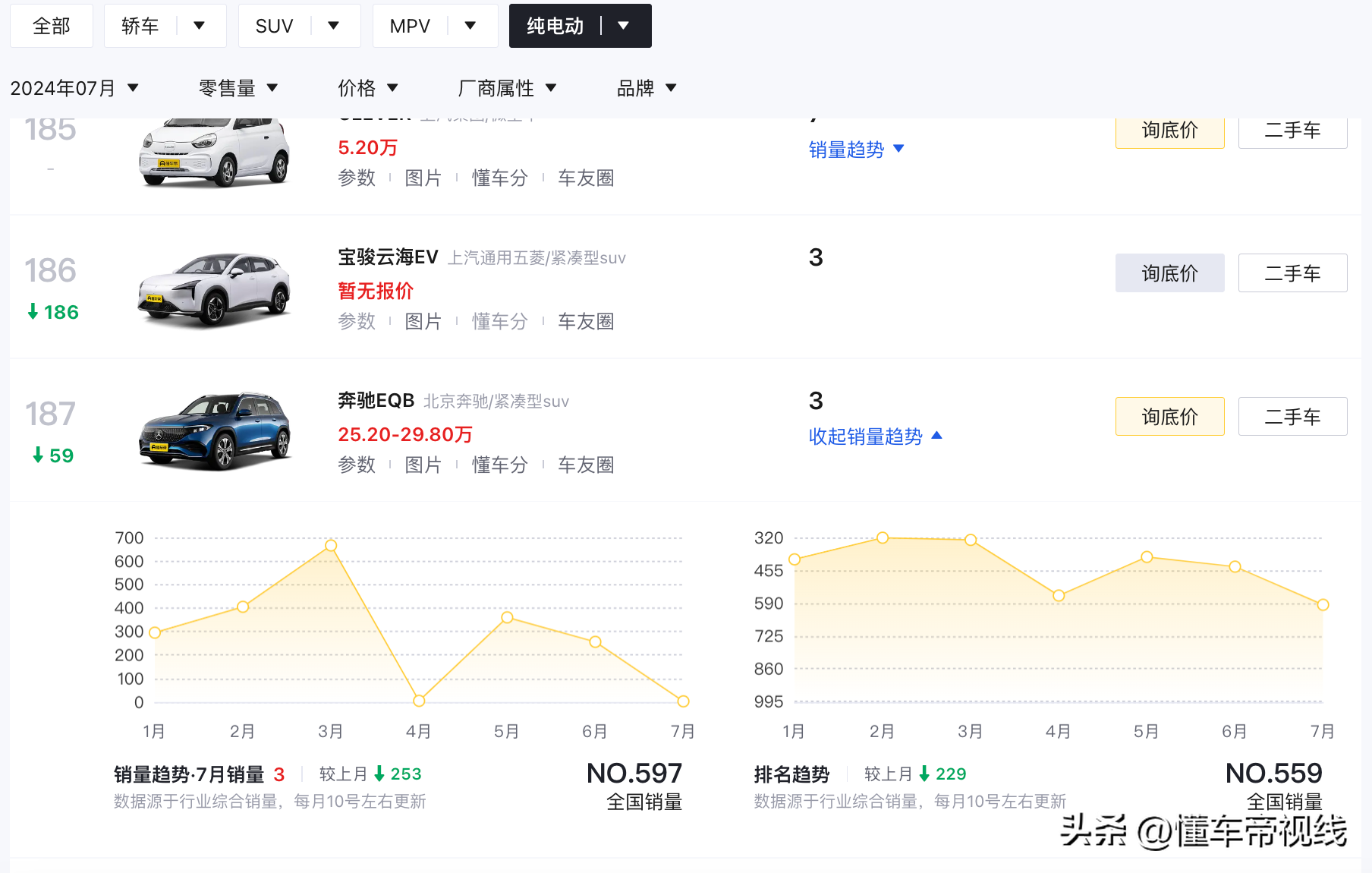Viewport: 1372px width, 873px height.
Task: Open 参数 link for 奔驰EQB
Action: (x=357, y=465)
